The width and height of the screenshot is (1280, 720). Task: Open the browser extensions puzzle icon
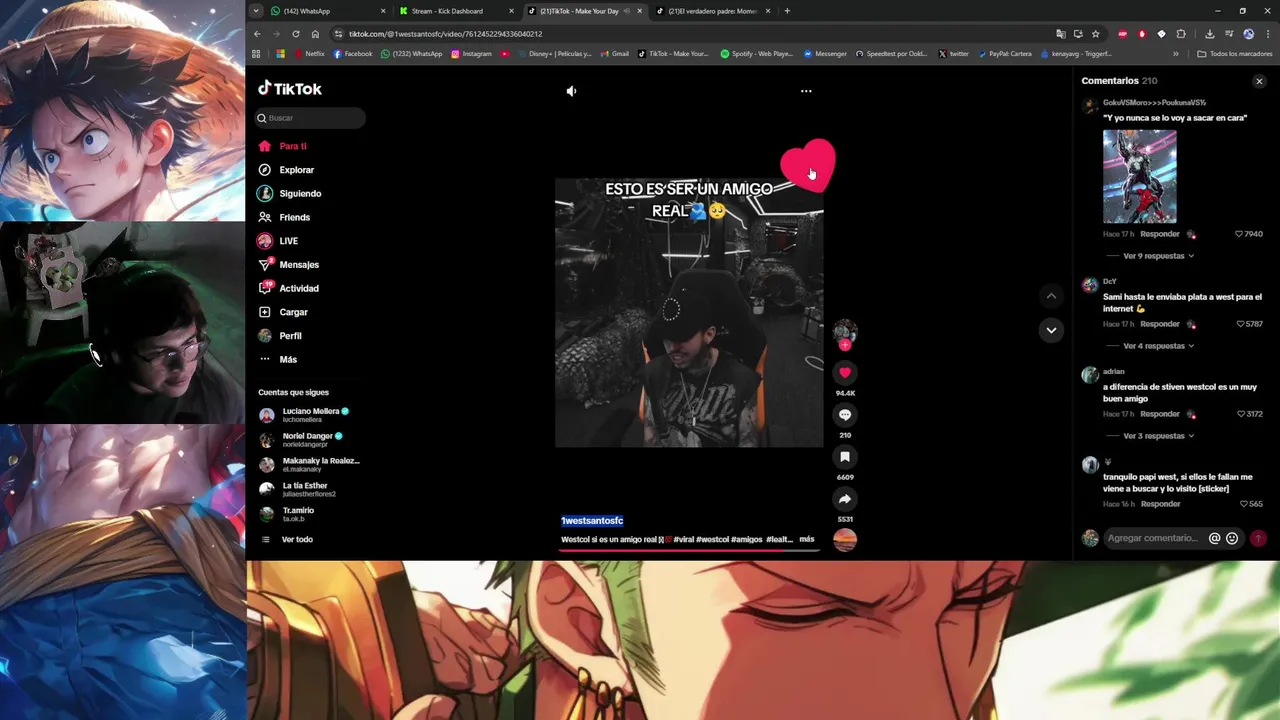pyautogui.click(x=1181, y=34)
